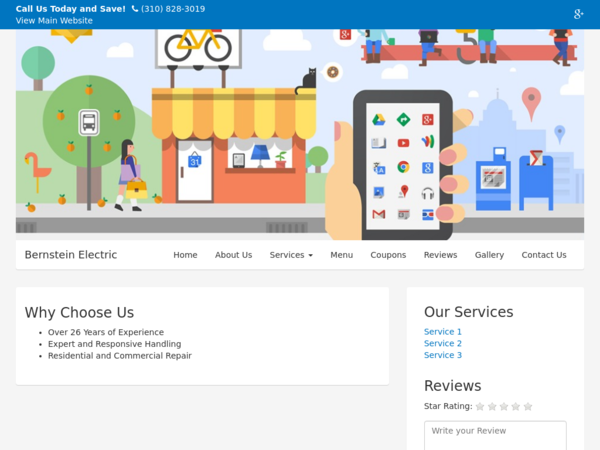The width and height of the screenshot is (600, 450).
Task: Click 'Residential and Commercial Repair' text
Action: click(120, 356)
